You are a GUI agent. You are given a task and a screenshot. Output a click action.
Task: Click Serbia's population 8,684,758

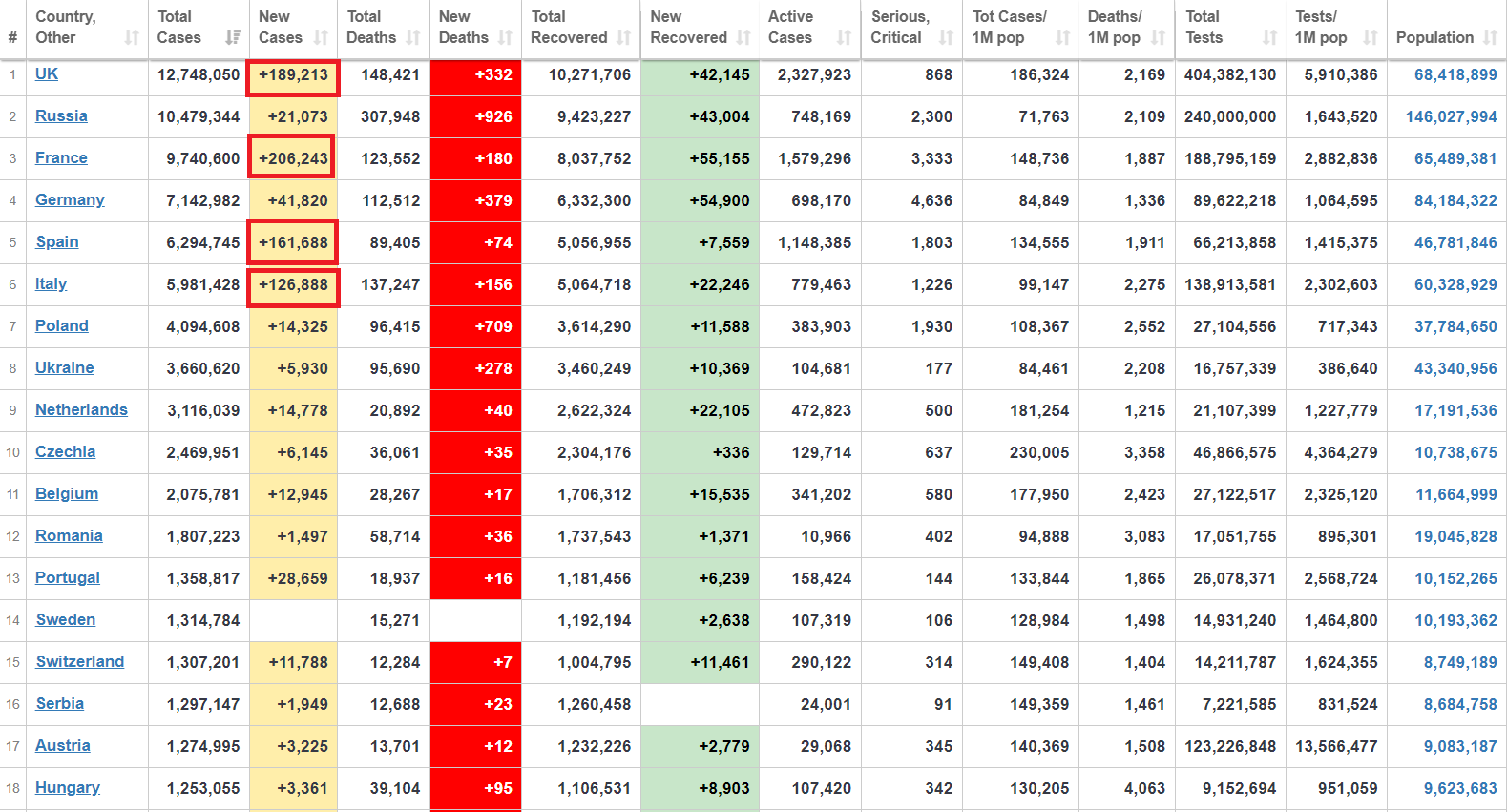1460,704
